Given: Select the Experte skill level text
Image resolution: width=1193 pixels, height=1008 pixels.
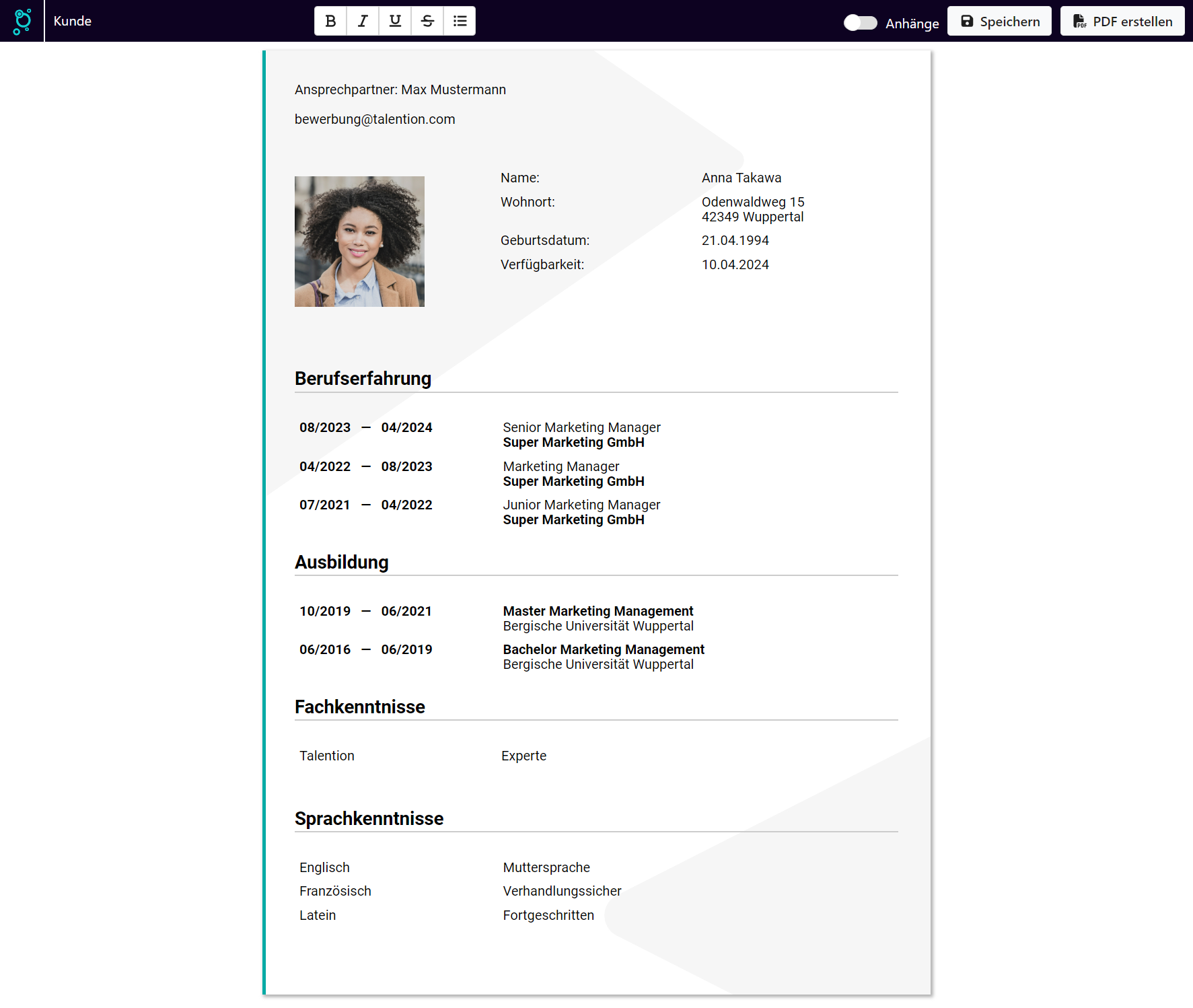Looking at the screenshot, I should click(523, 756).
